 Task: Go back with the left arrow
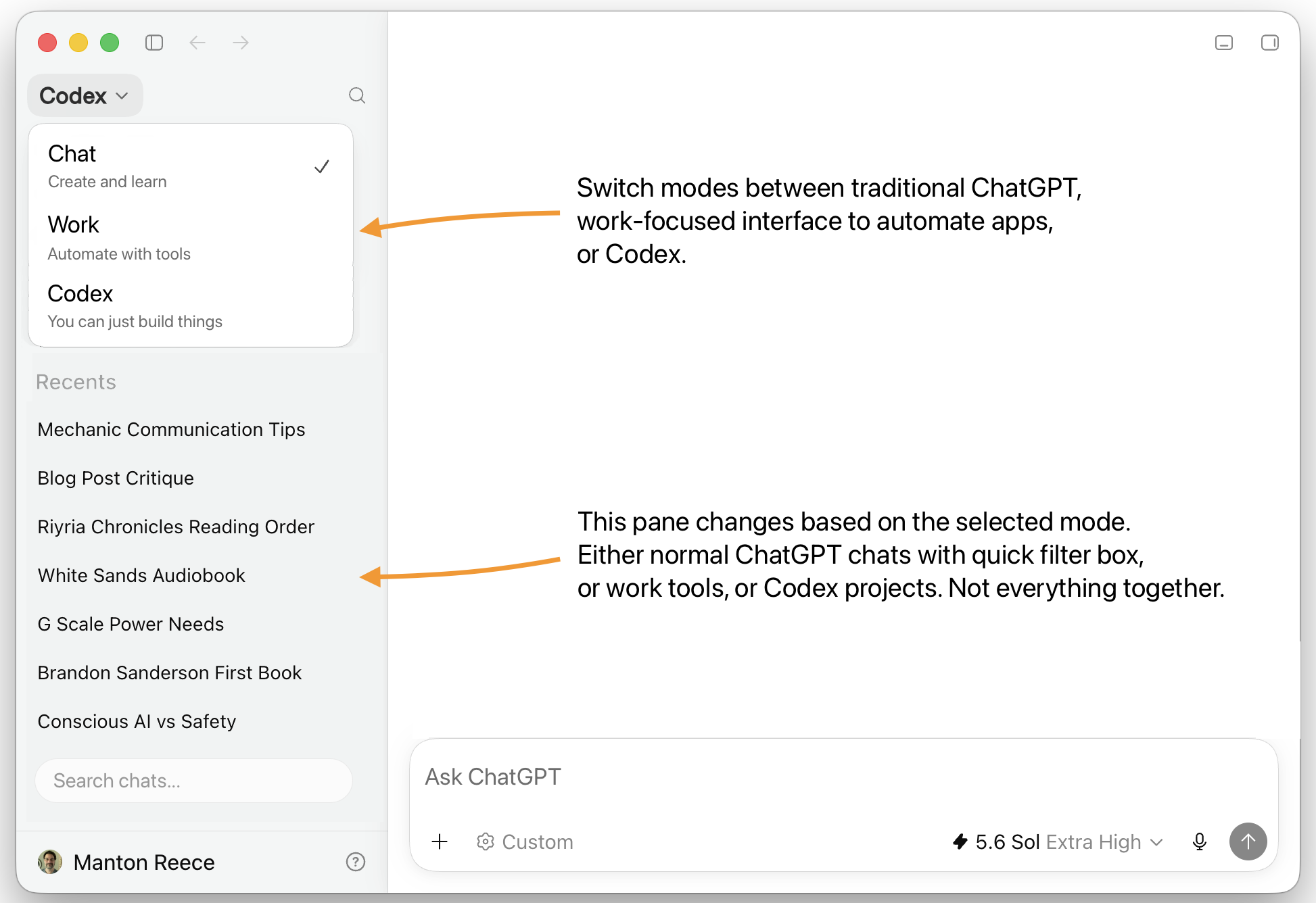[x=197, y=43]
